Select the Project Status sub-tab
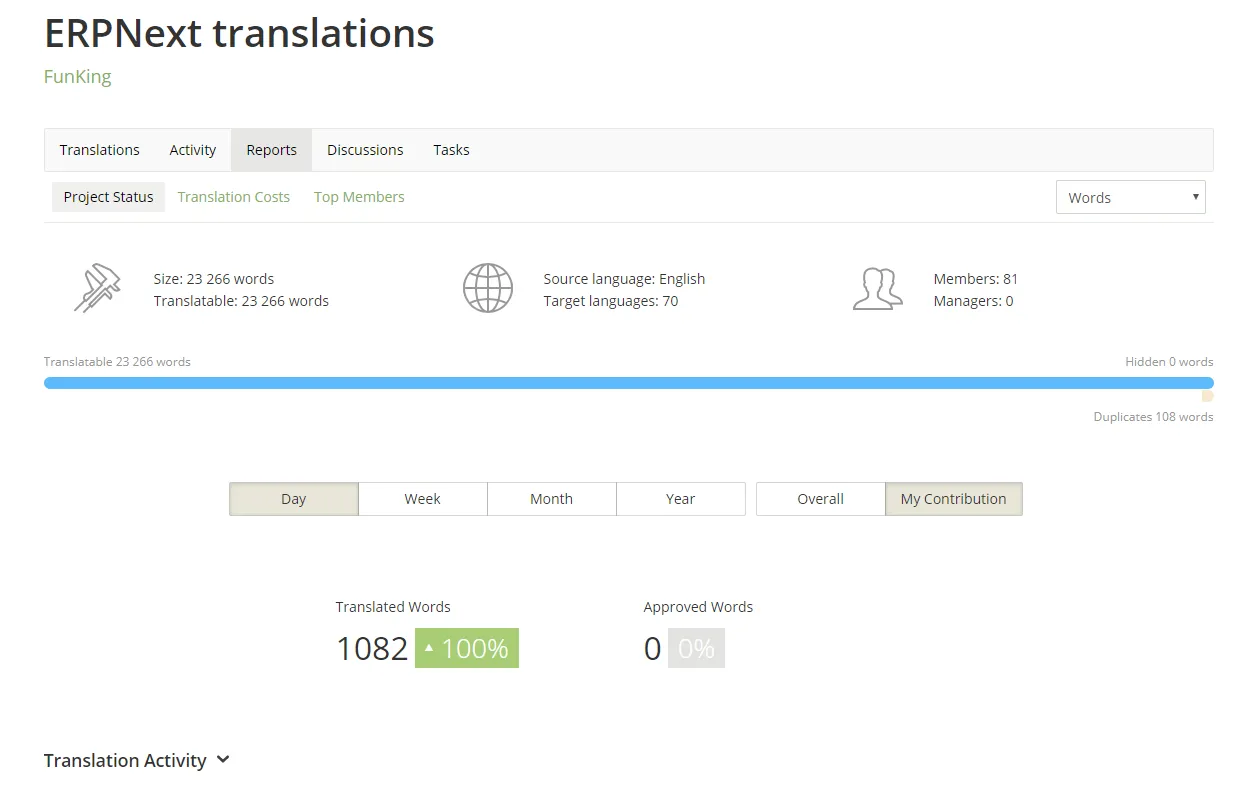 tap(108, 197)
